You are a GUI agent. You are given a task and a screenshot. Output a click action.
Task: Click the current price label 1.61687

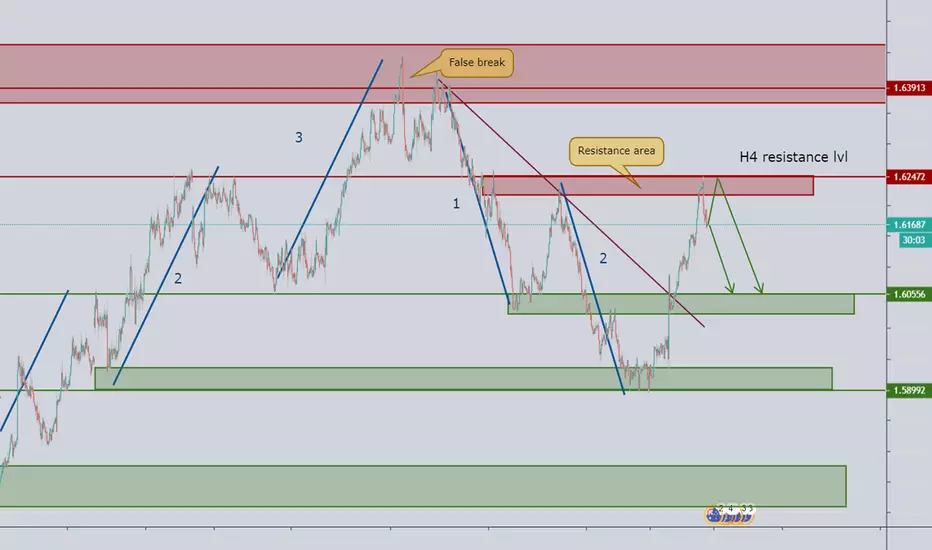tap(909, 225)
